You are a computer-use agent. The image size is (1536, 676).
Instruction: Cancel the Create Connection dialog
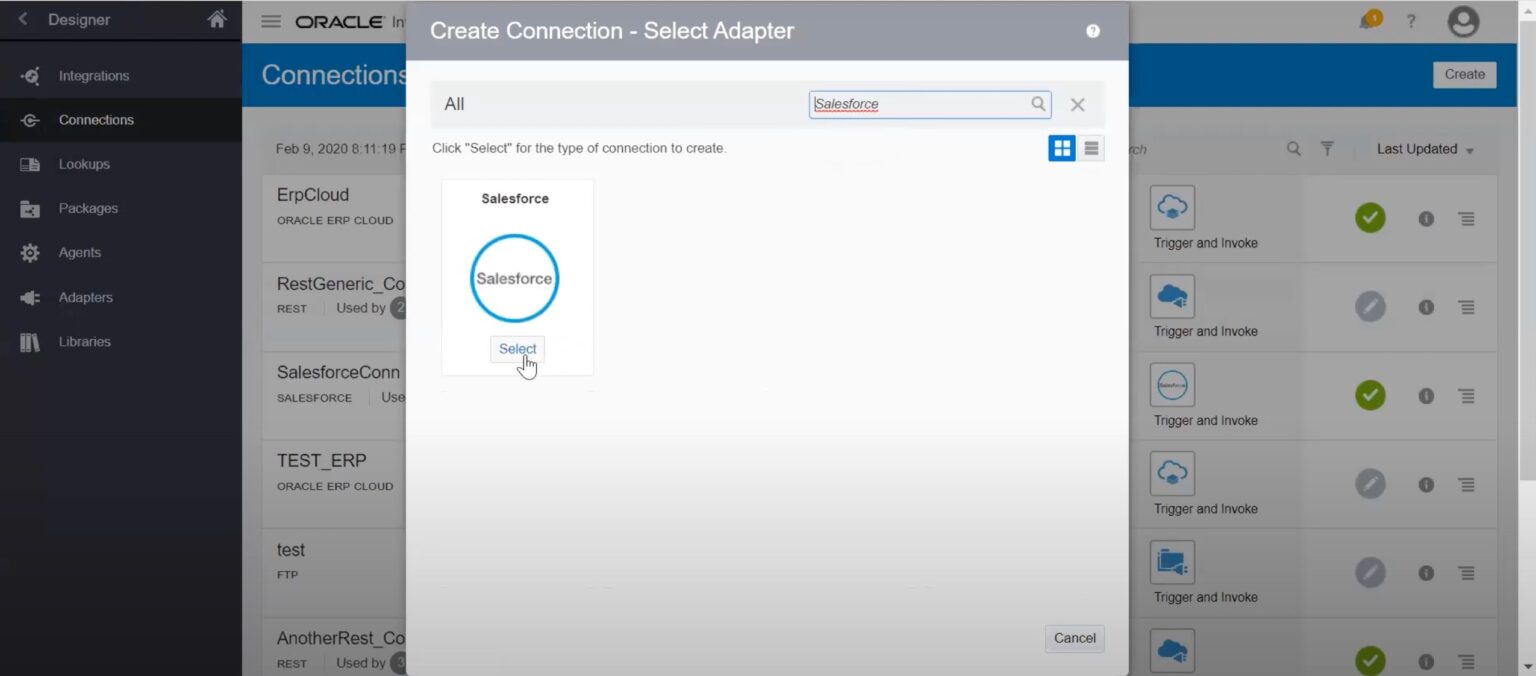tap(1074, 638)
